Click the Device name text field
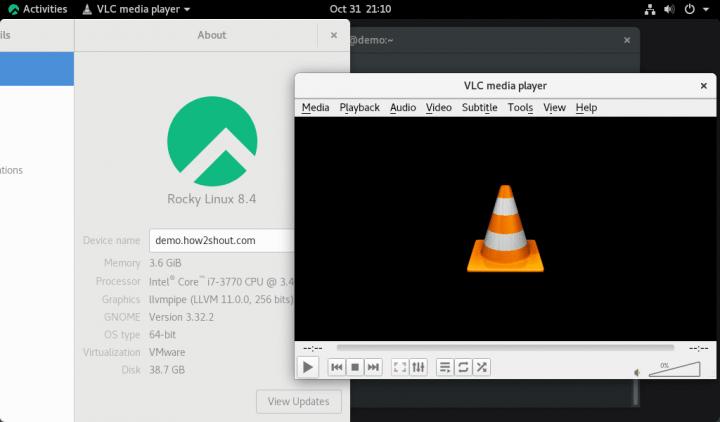The width and height of the screenshot is (720, 422). 222,240
